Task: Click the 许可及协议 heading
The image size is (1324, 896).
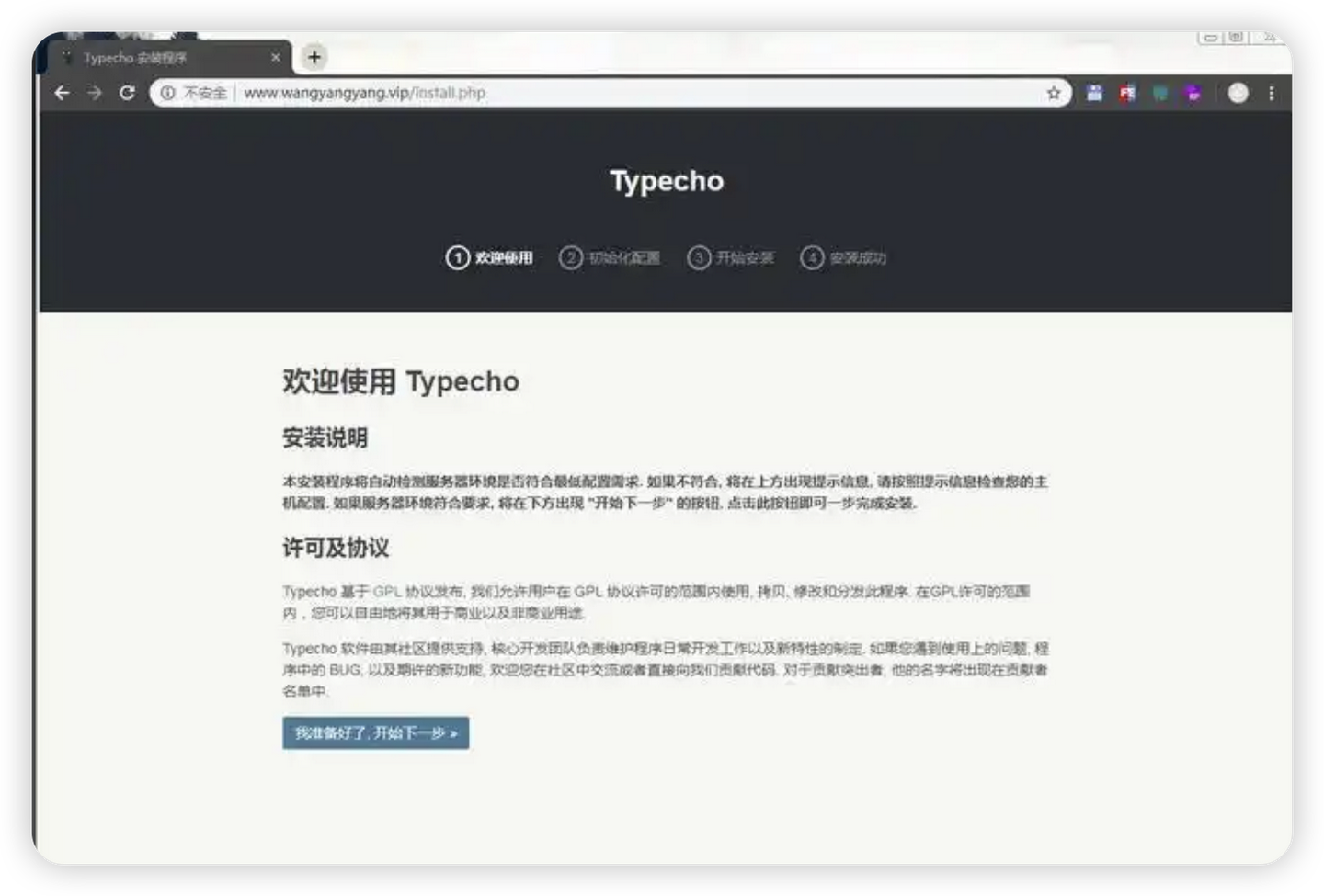Action: coord(336,548)
